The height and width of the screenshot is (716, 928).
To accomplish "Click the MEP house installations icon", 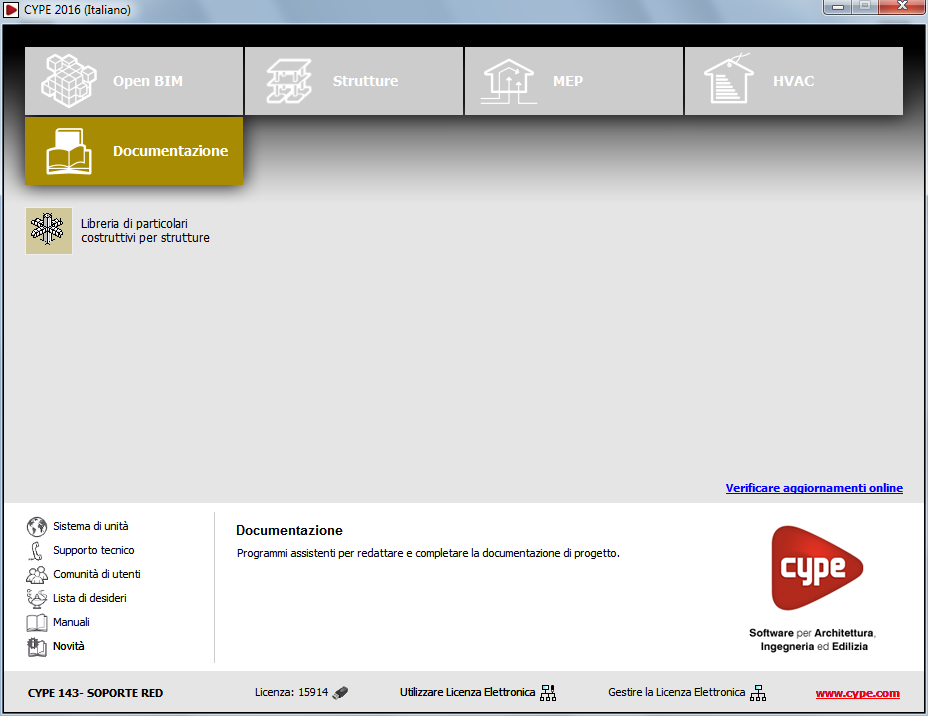I will pyautogui.click(x=508, y=82).
